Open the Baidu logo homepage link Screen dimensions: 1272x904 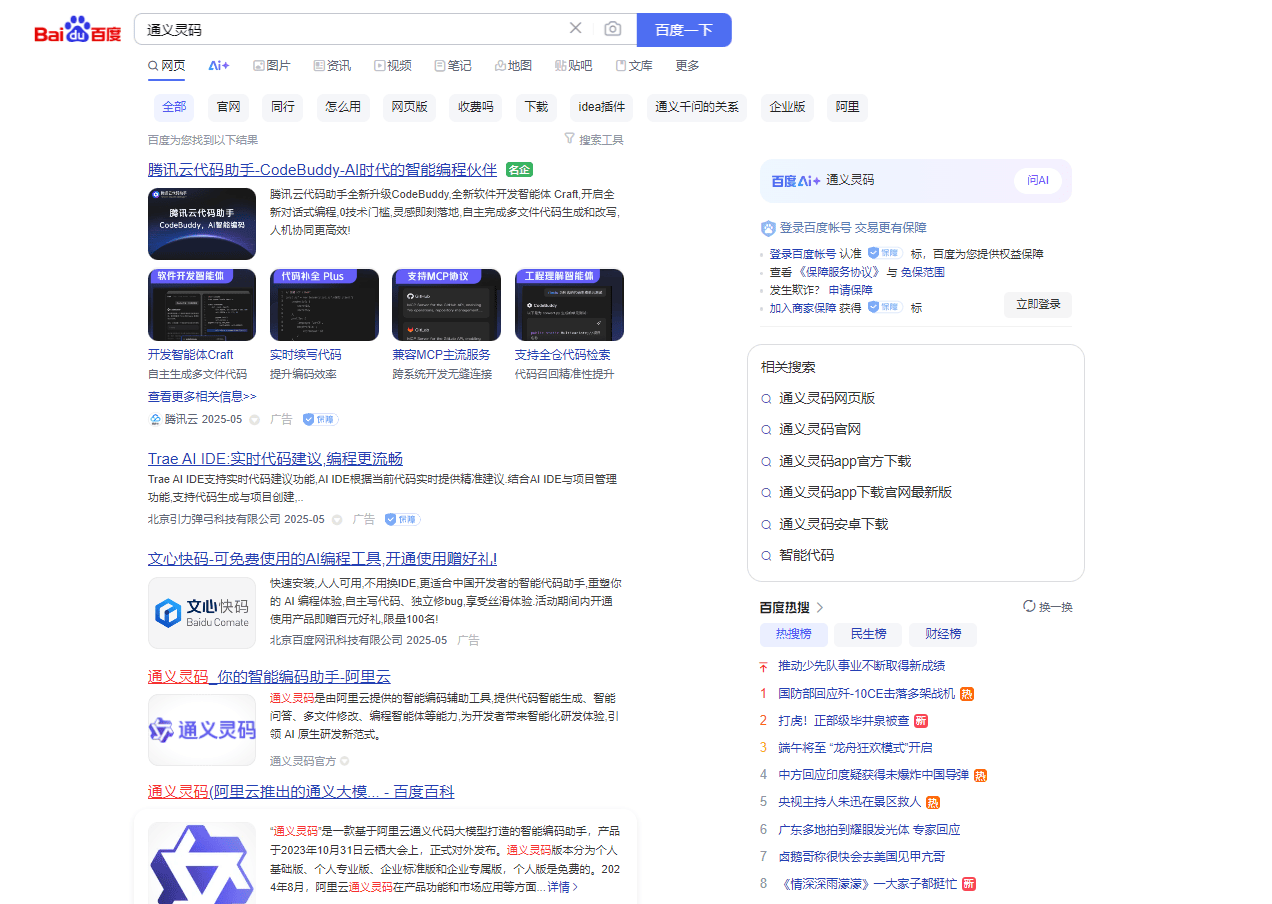(x=77, y=30)
